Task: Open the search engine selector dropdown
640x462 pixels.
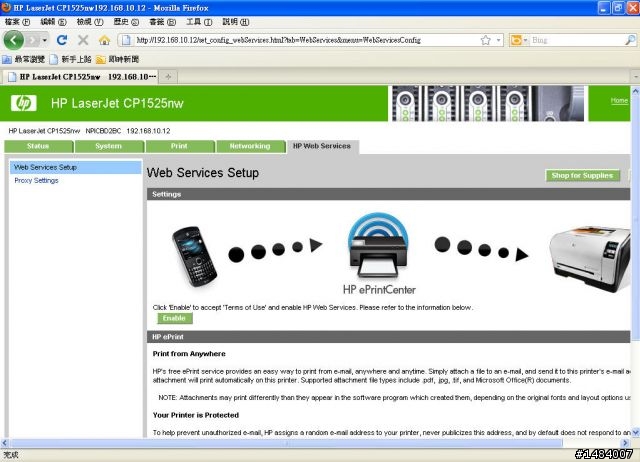Action: (x=520, y=40)
